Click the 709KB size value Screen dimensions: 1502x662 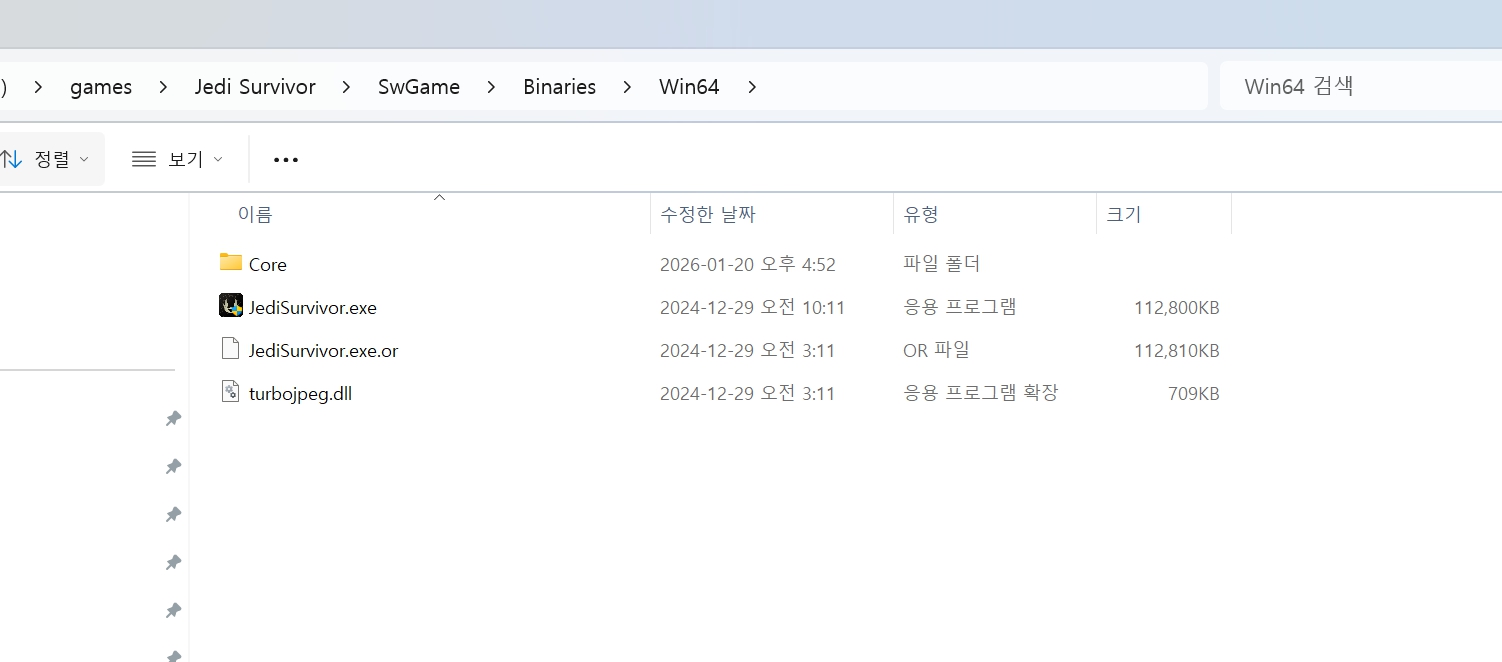click(1194, 394)
